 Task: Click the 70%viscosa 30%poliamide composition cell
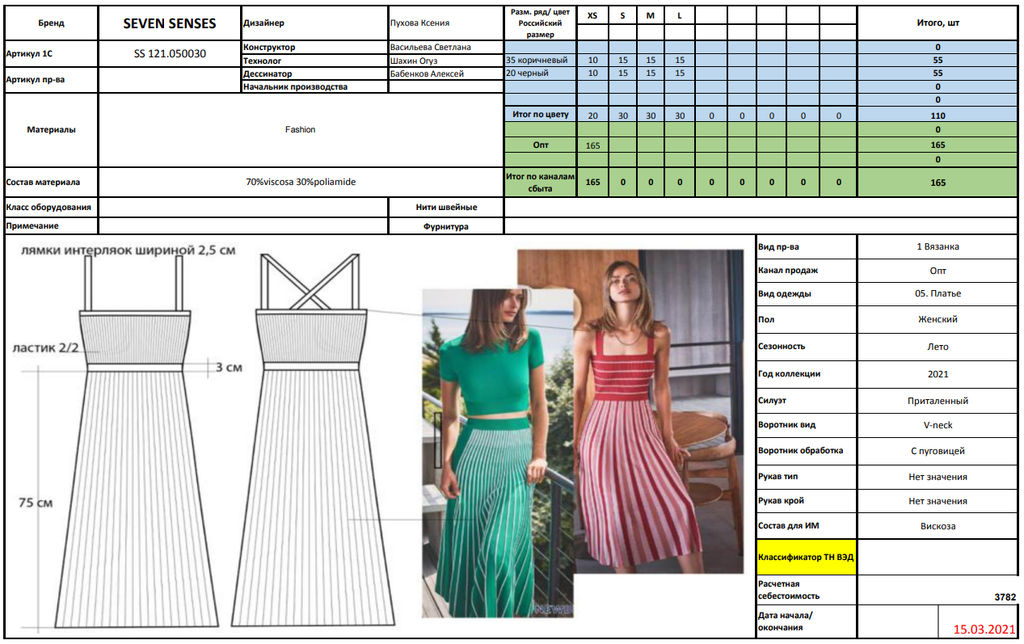point(300,182)
